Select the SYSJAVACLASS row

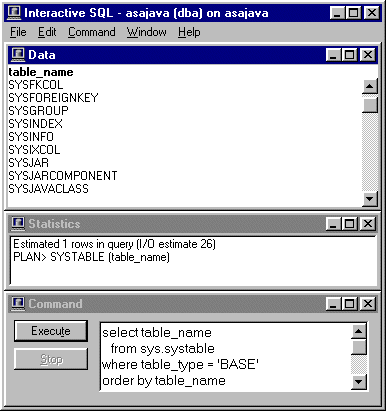(x=49, y=189)
